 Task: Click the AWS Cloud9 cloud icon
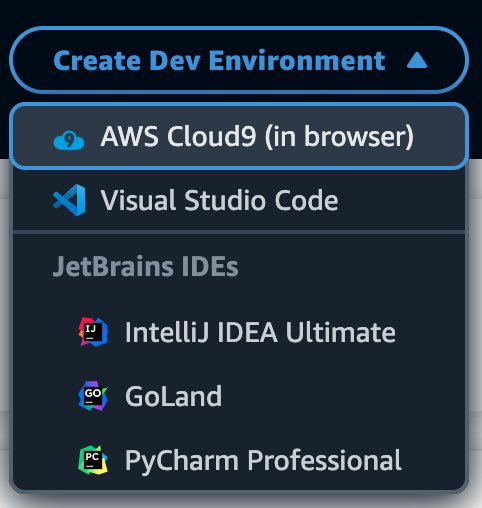click(69, 140)
